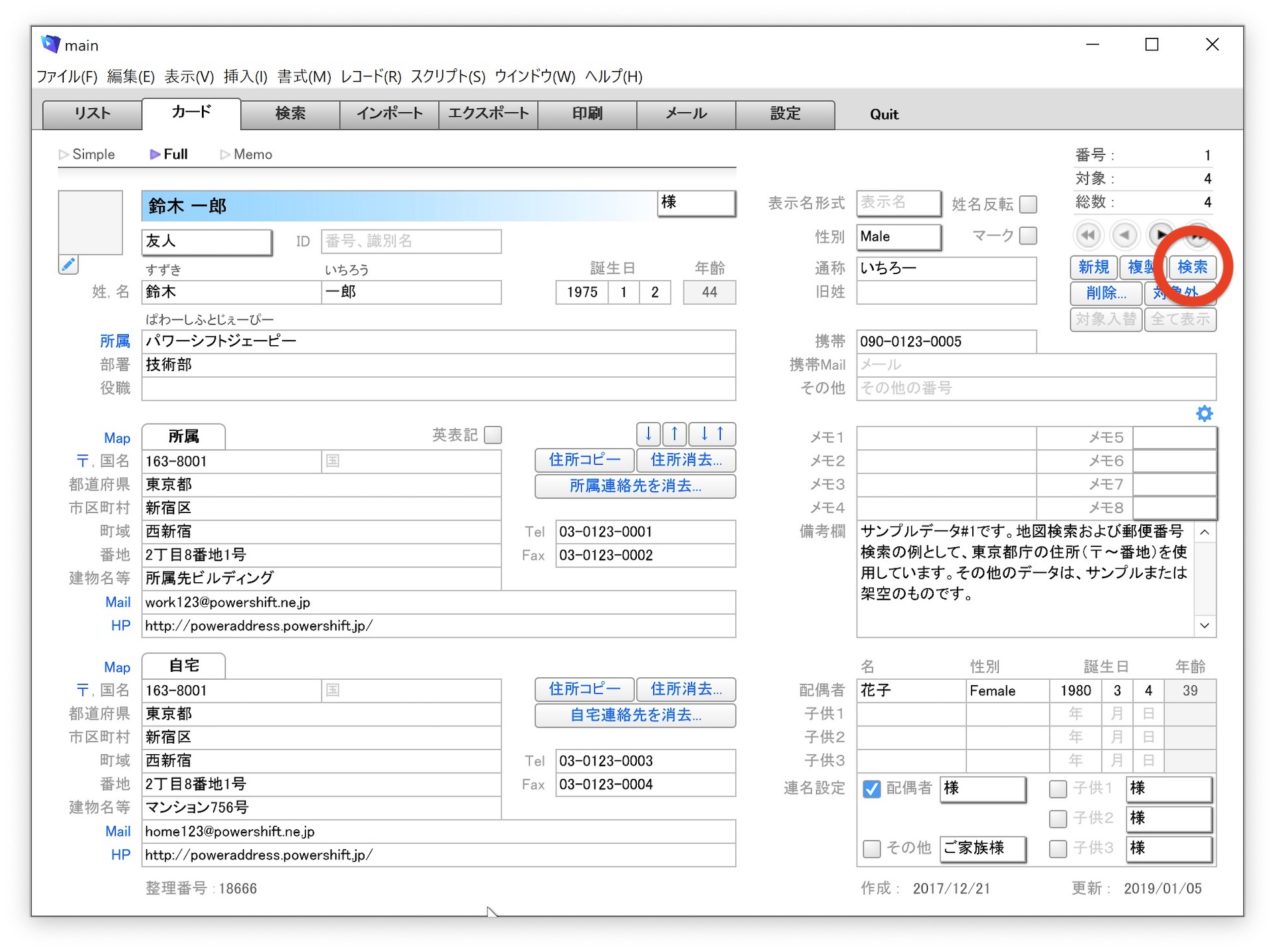
Task: Uncheck the 配偶者 joint-name checkbox
Action: click(871, 789)
